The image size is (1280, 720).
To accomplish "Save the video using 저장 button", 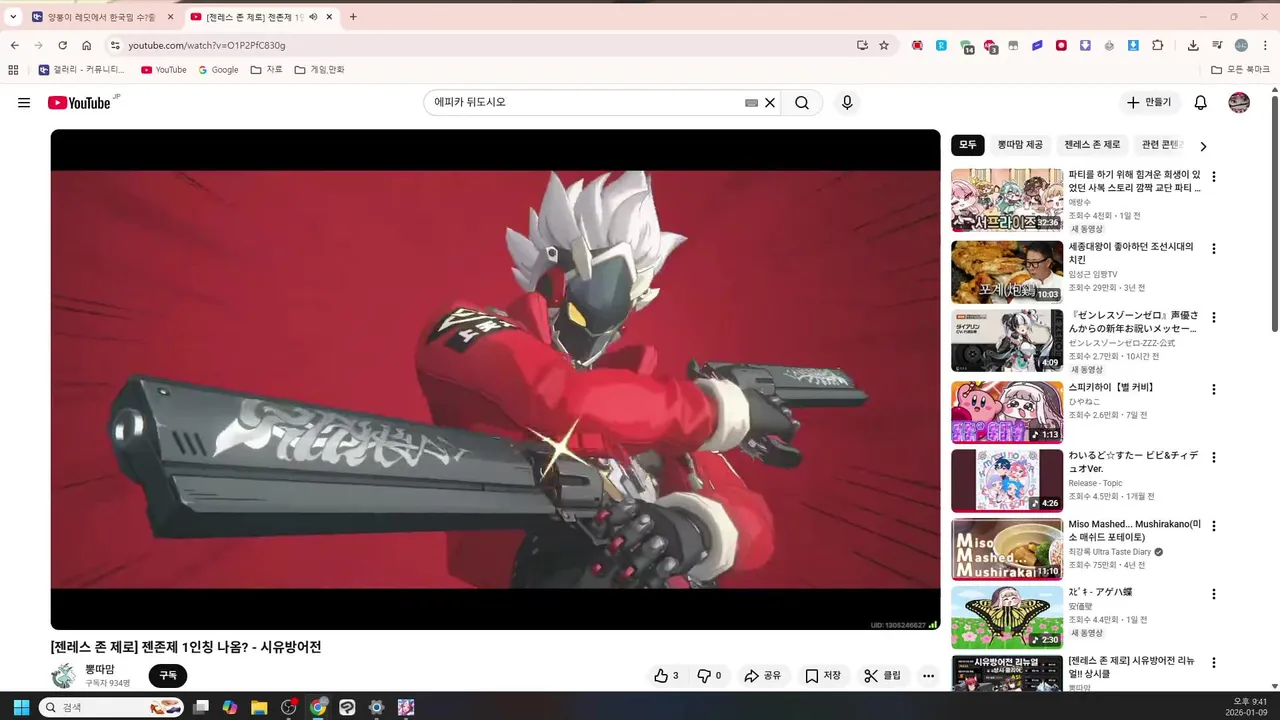I will tap(823, 676).
